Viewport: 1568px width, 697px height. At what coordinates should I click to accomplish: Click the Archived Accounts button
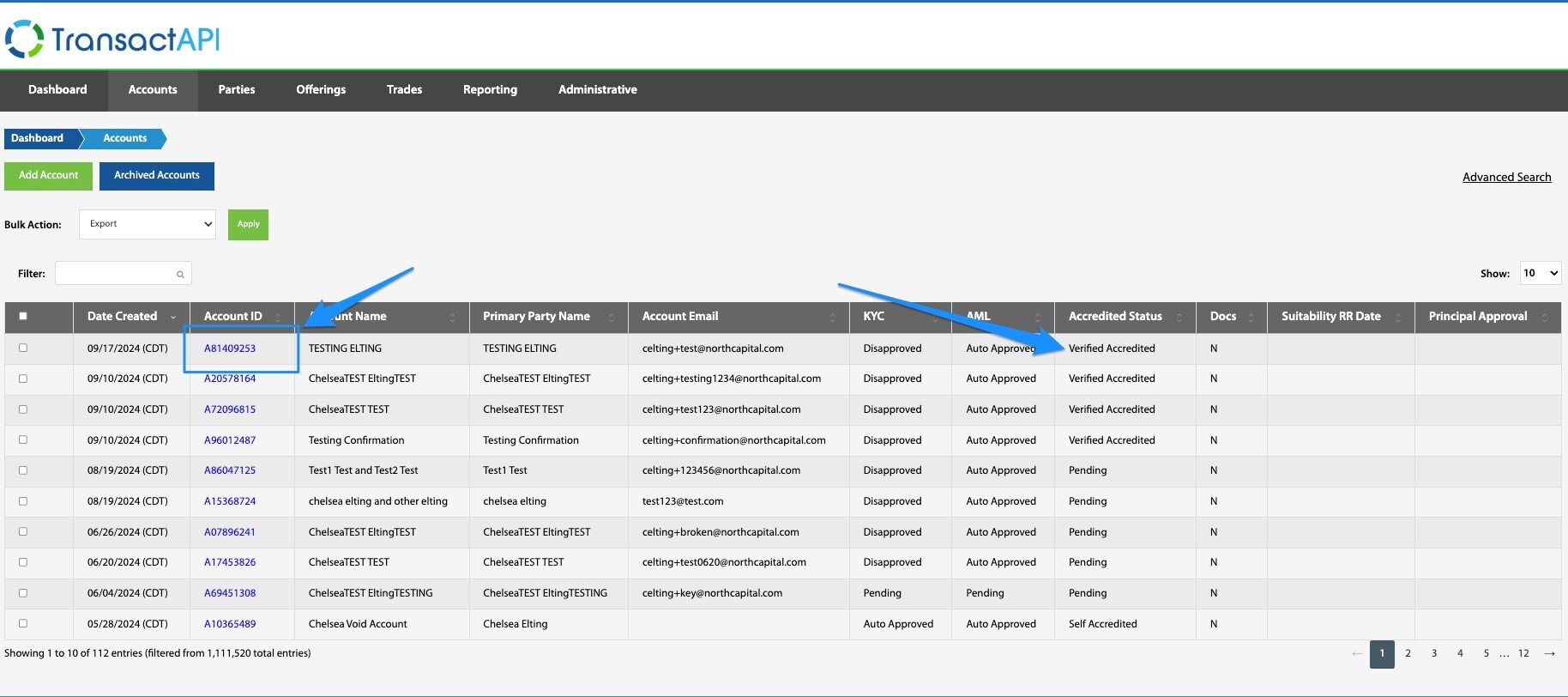157,175
